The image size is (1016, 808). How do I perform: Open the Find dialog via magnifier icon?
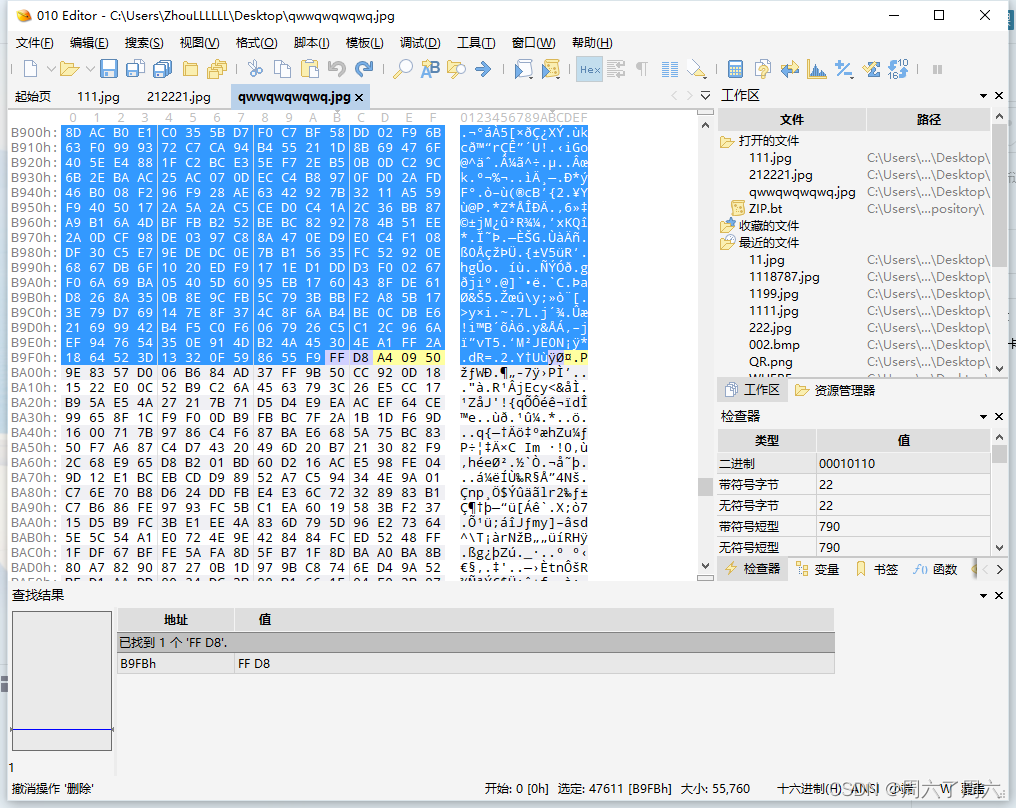tap(403, 71)
